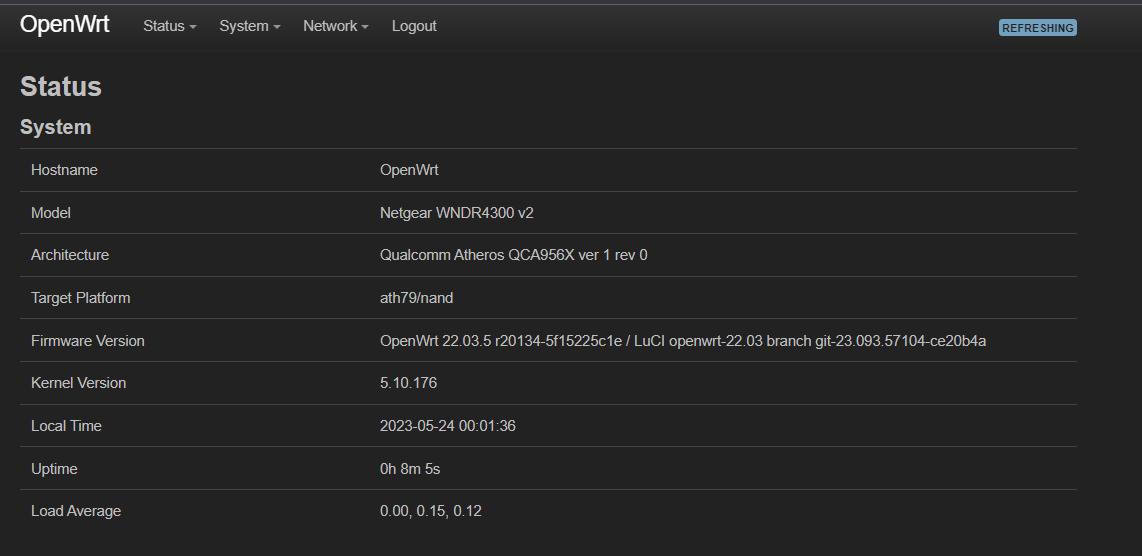Click the OpenWrt brand logo link

[x=64, y=25]
